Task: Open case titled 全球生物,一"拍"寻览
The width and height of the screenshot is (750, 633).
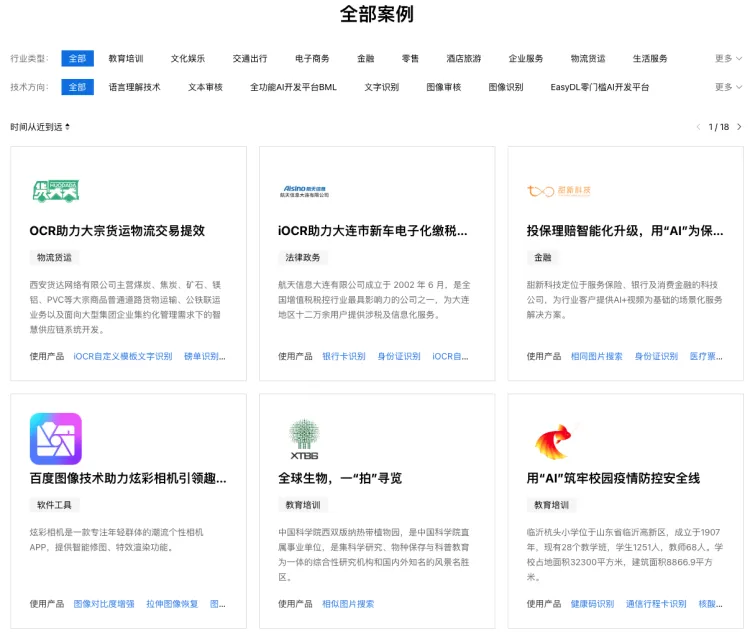Action: coord(340,478)
